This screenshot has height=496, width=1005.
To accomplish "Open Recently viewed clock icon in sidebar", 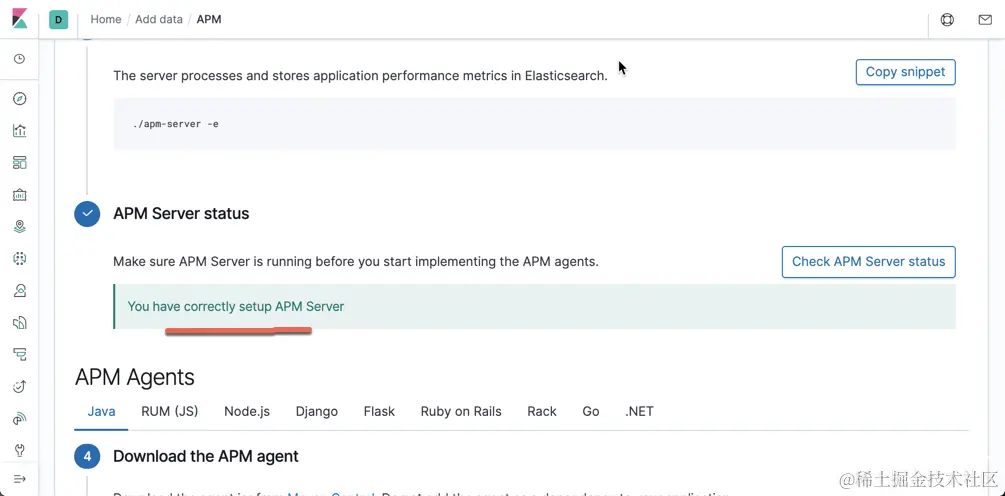I will coord(19,59).
